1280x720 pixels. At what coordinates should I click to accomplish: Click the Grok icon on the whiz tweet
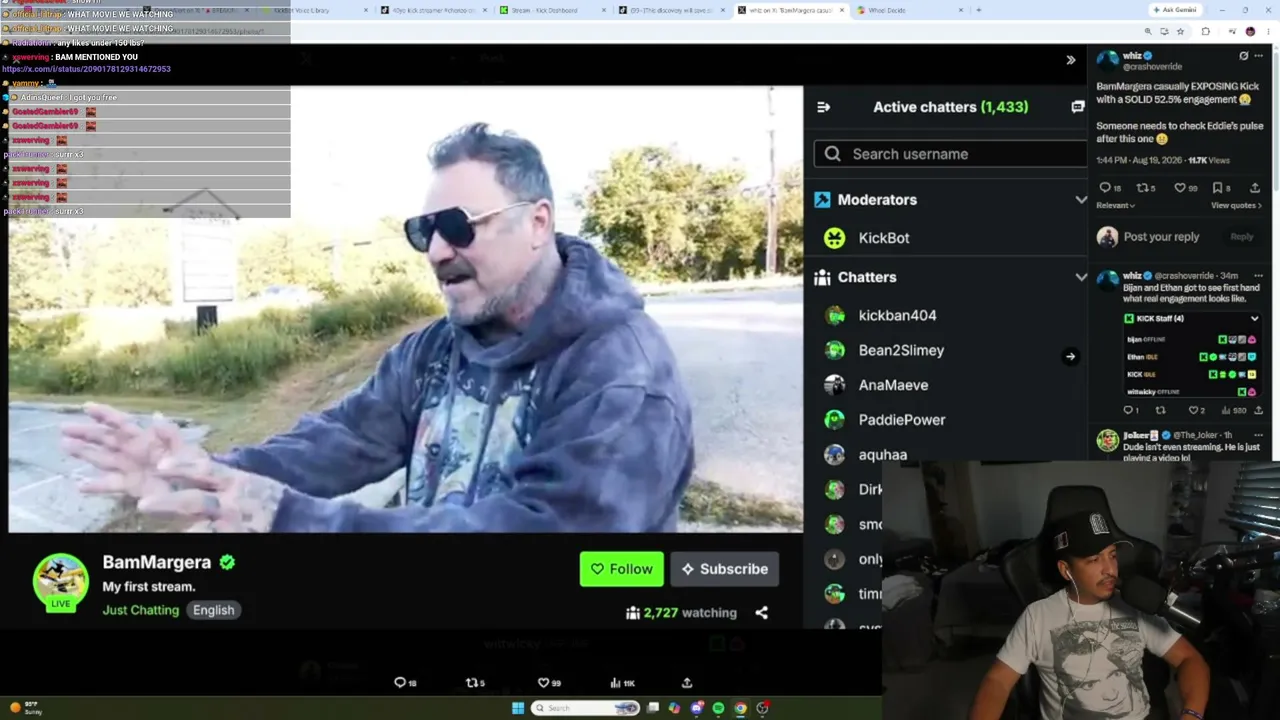click(1243, 56)
